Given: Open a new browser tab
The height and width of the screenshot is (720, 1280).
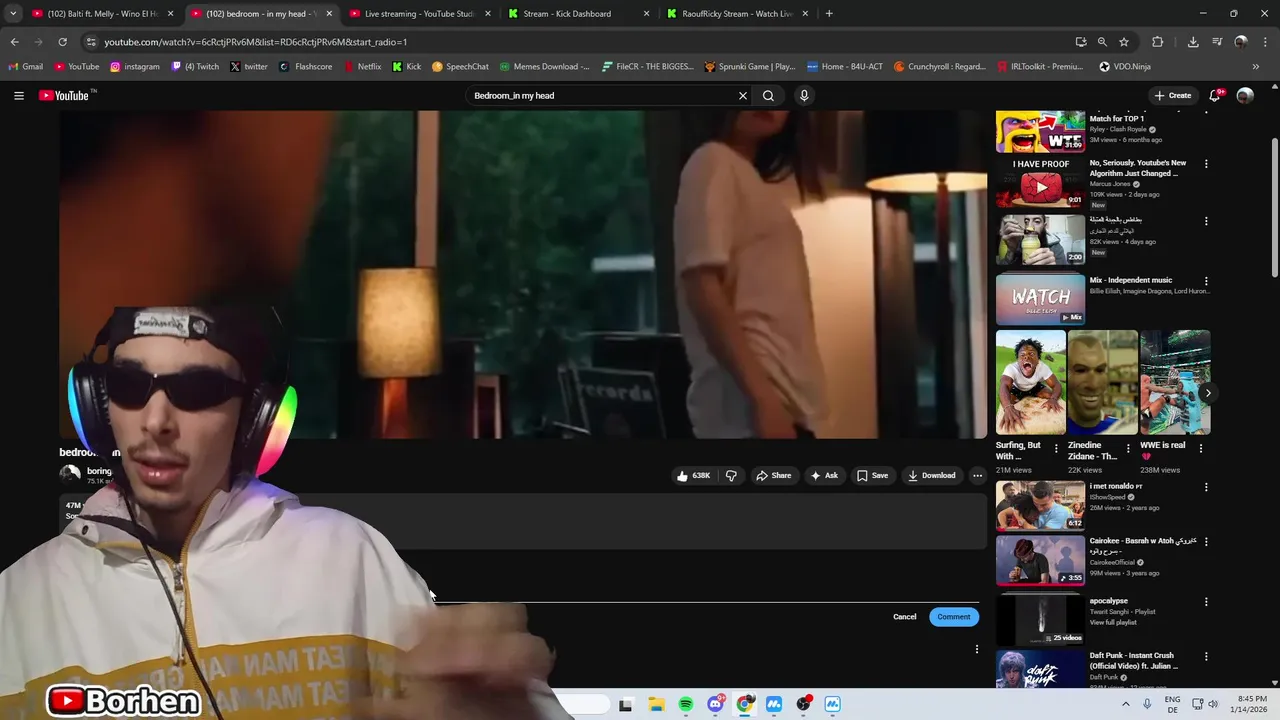Looking at the screenshot, I should click(x=829, y=14).
